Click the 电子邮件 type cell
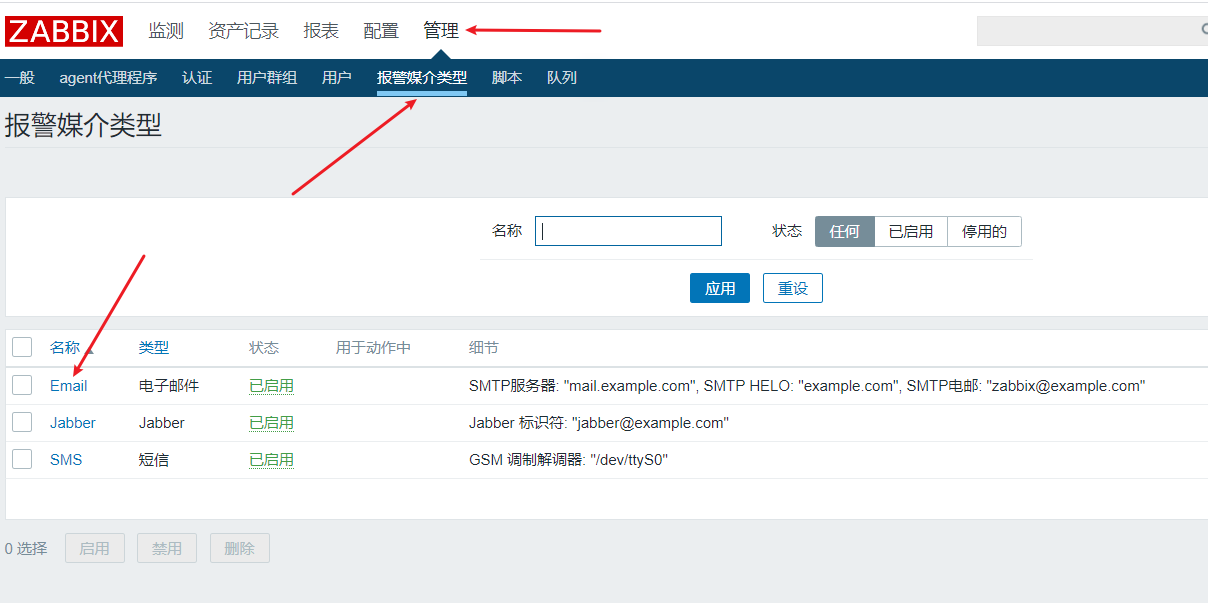Screen dimensions: 1208x603 coord(169,385)
